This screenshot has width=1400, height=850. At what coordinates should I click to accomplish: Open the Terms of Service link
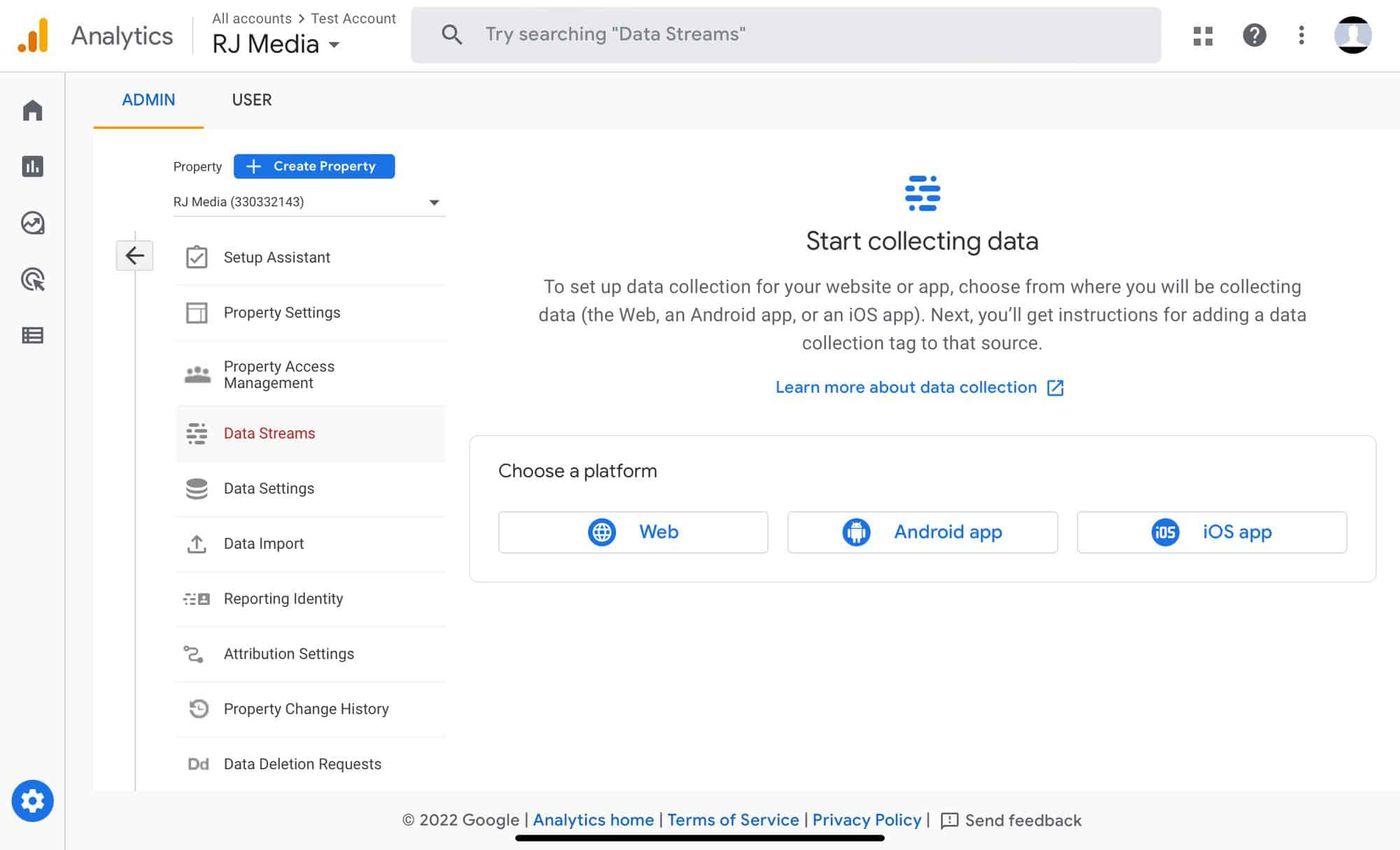(733, 820)
